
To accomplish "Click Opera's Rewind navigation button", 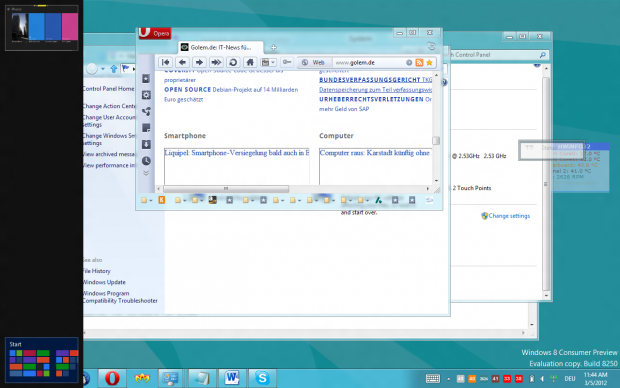I will pos(165,62).
